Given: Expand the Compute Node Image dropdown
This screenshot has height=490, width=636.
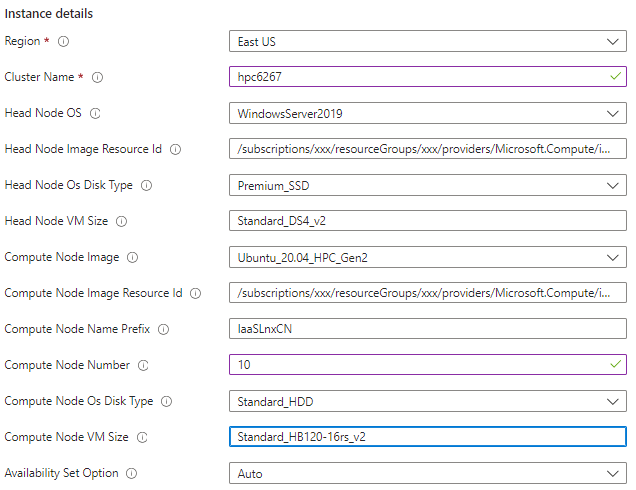Looking at the screenshot, I should [x=427, y=257].
